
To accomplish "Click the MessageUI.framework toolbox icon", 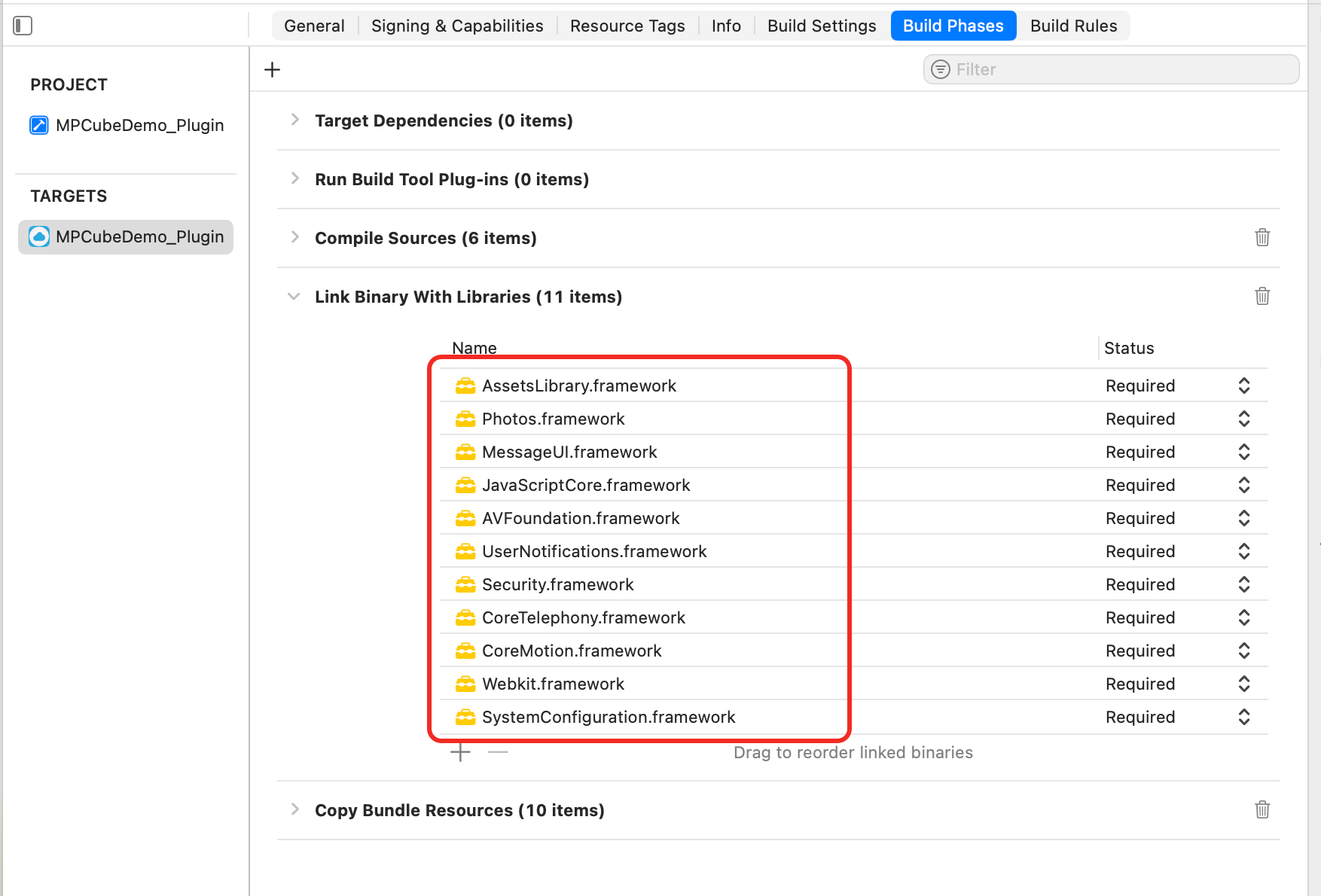I will pos(465,452).
